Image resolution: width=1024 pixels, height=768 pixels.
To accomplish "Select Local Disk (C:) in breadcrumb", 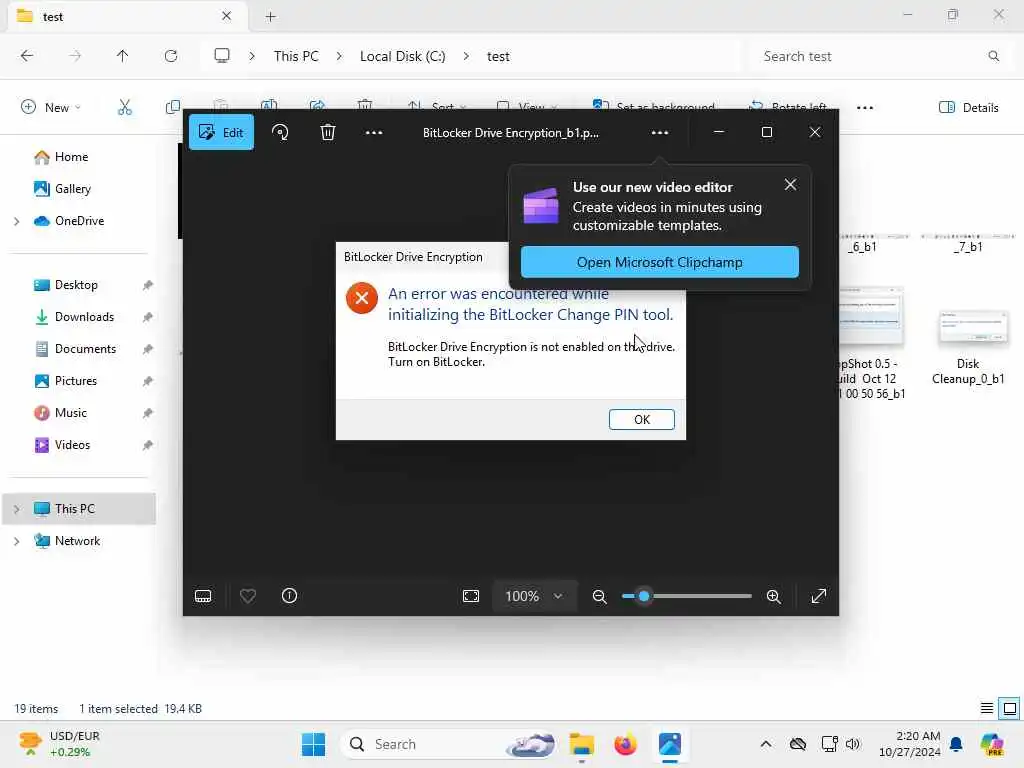I will [402, 56].
